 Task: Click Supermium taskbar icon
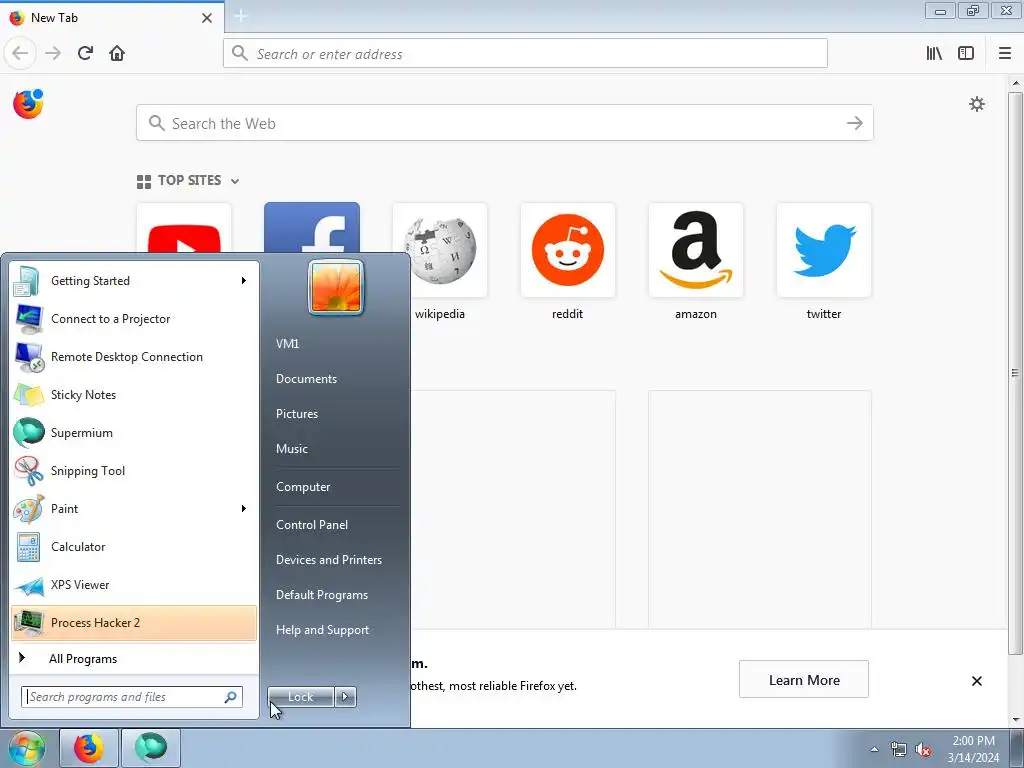click(151, 748)
